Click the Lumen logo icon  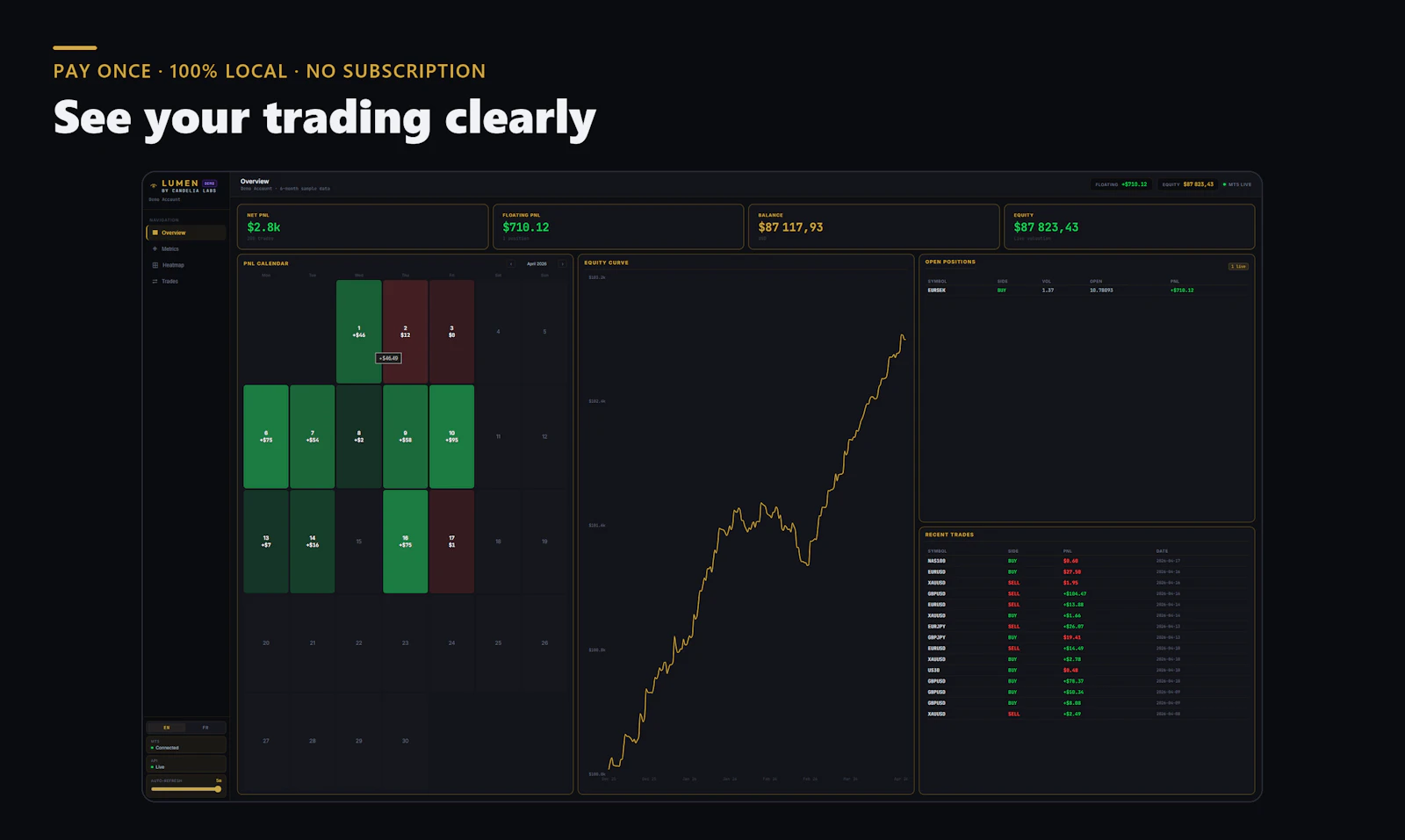pyautogui.click(x=154, y=185)
